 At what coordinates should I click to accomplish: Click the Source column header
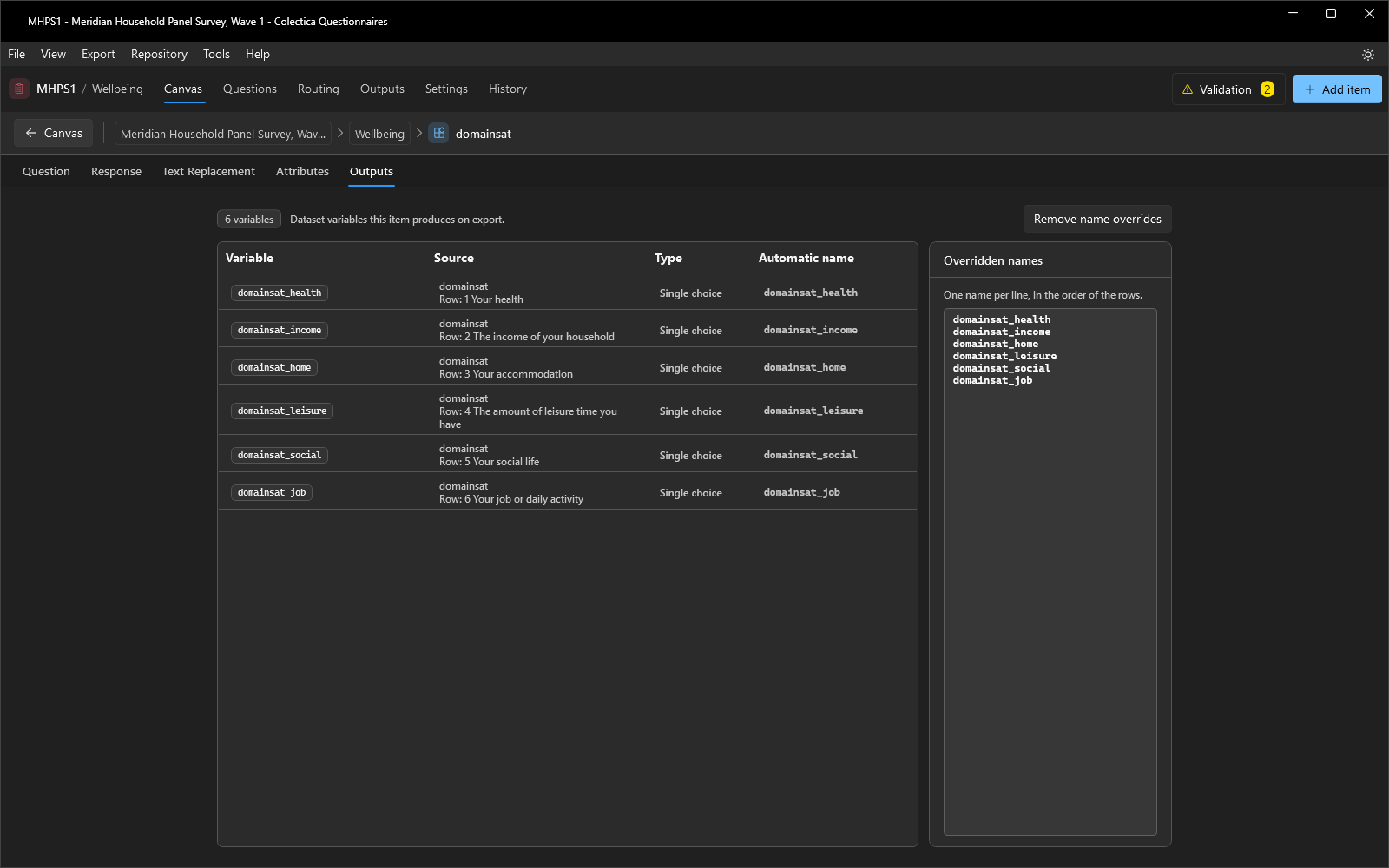[x=454, y=258]
